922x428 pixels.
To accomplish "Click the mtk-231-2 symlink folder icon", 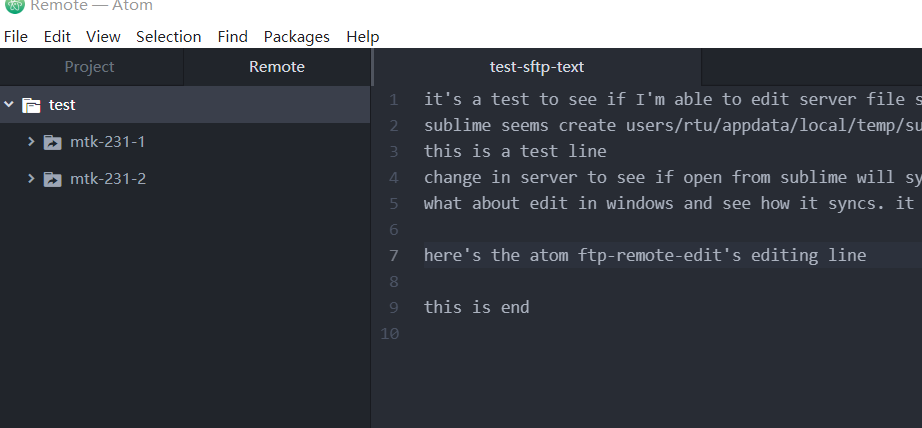I will pyautogui.click(x=52, y=179).
